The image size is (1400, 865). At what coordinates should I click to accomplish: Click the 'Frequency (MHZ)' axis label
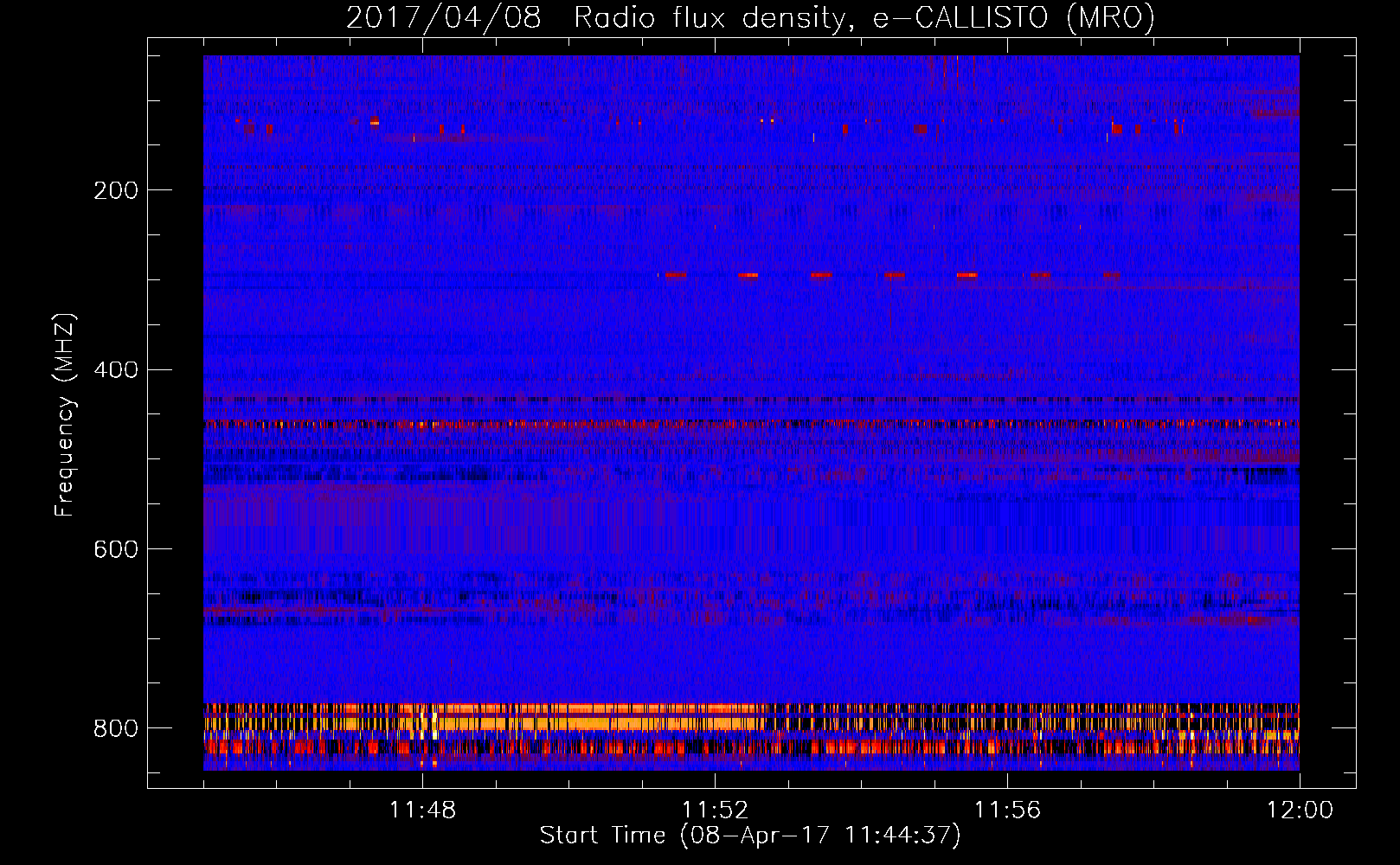point(65,414)
